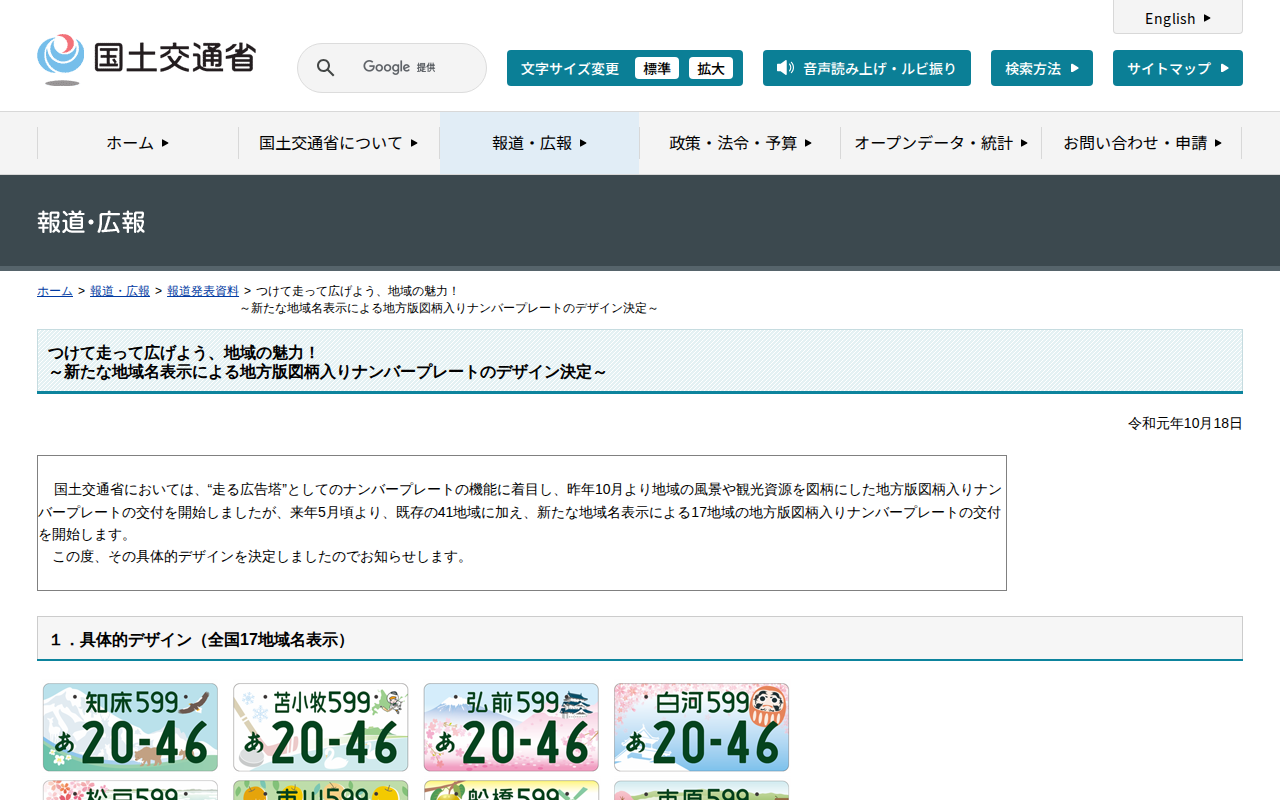Click the ホーム breadcrumb link

(x=55, y=291)
